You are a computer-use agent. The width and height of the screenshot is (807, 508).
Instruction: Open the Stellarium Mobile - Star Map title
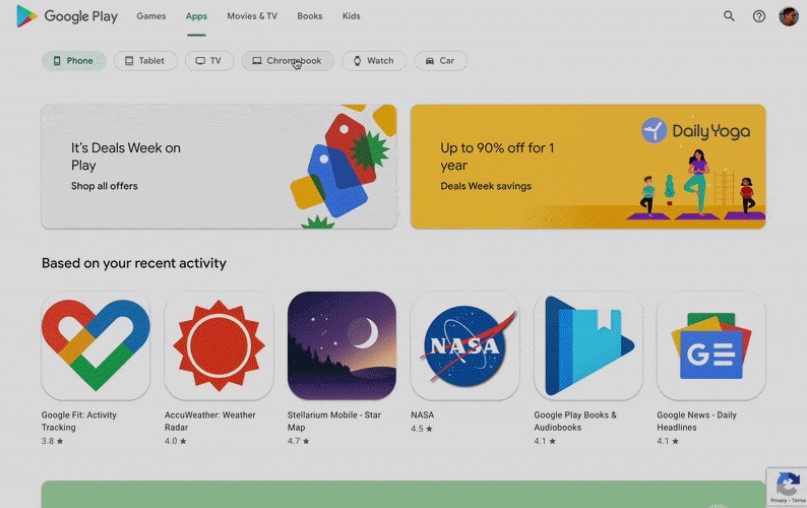(x=334, y=421)
